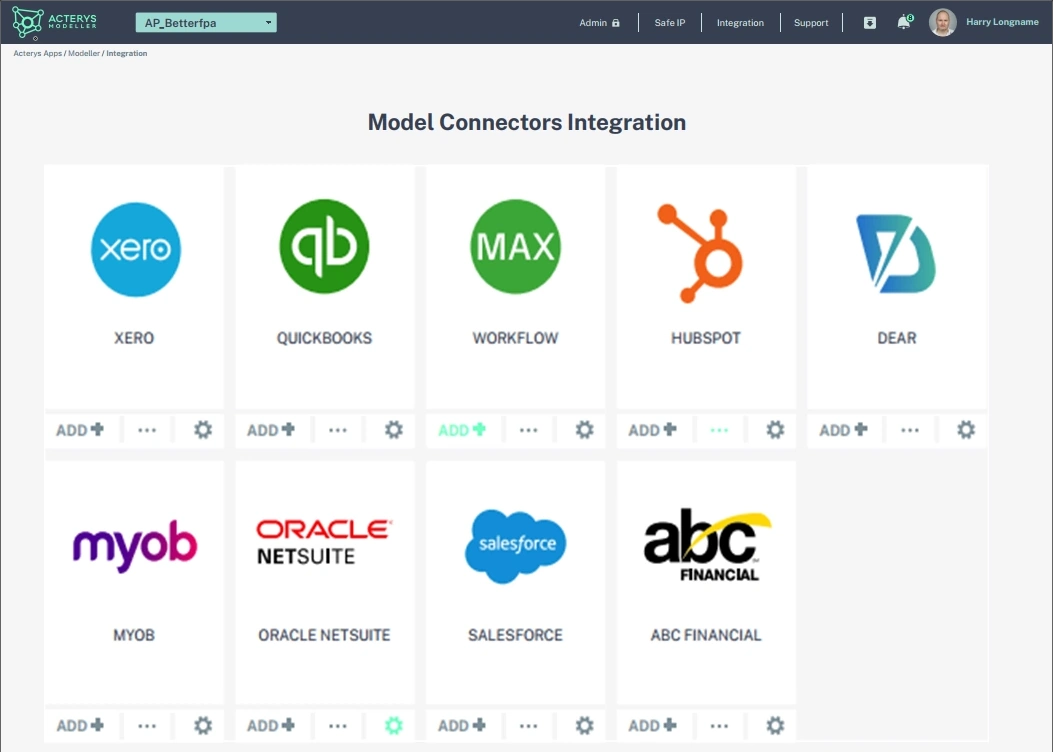The height and width of the screenshot is (752, 1053).
Task: Click the gear icon under Oracle NetSuite
Action: coord(394,726)
